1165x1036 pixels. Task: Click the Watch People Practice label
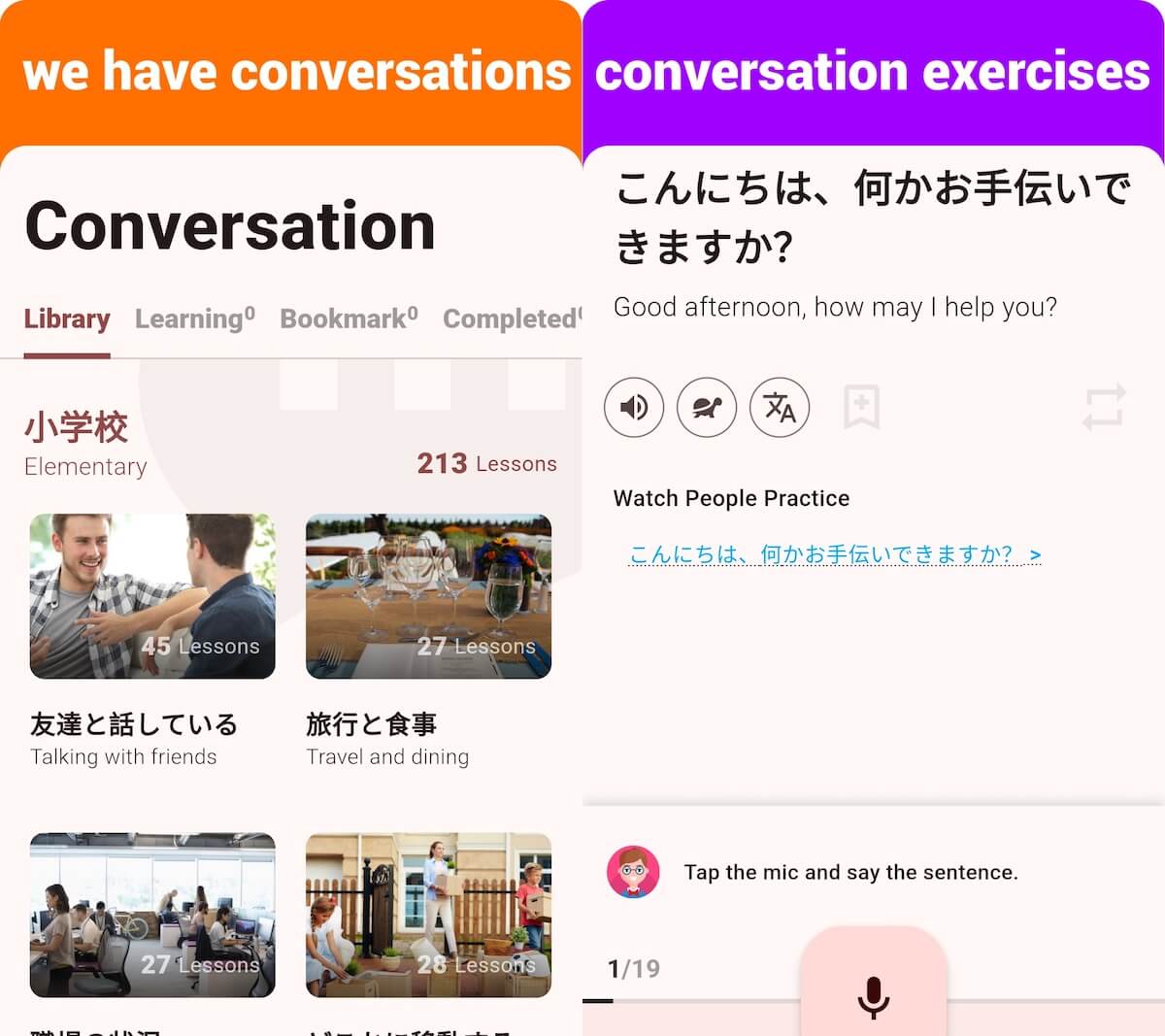[x=731, y=498]
